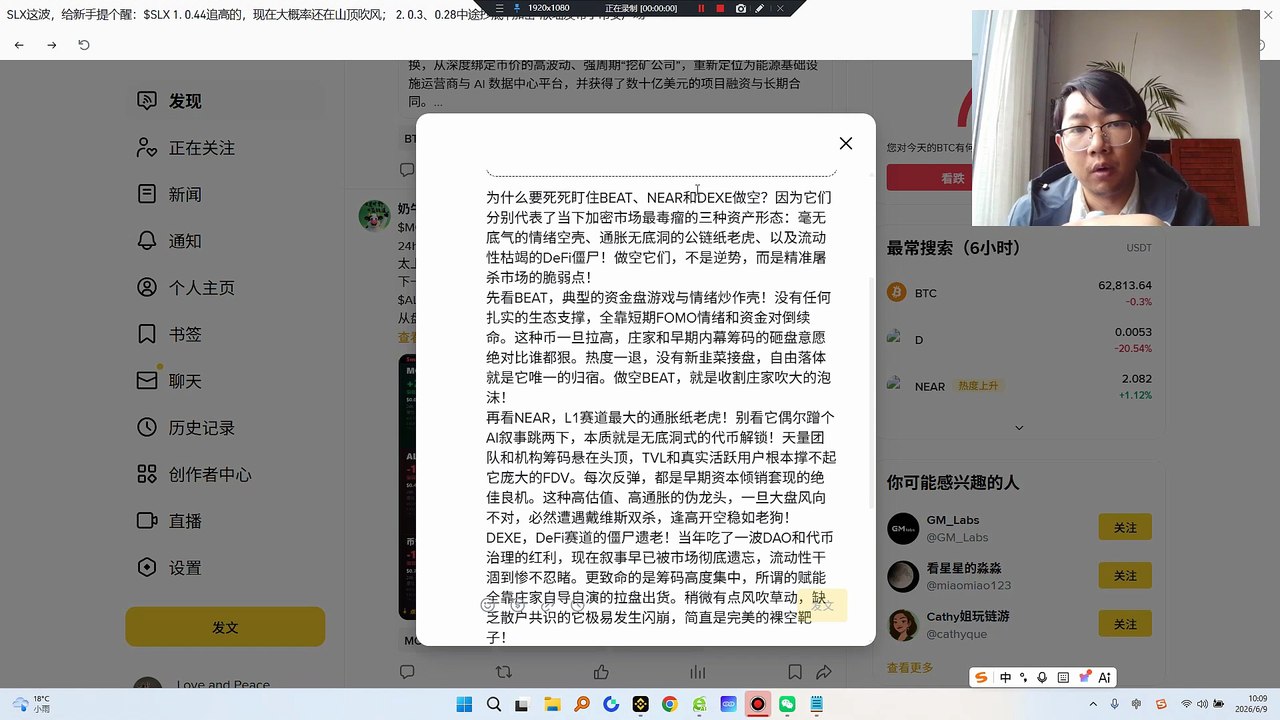Open WeChat from taskbar

(x=787, y=705)
